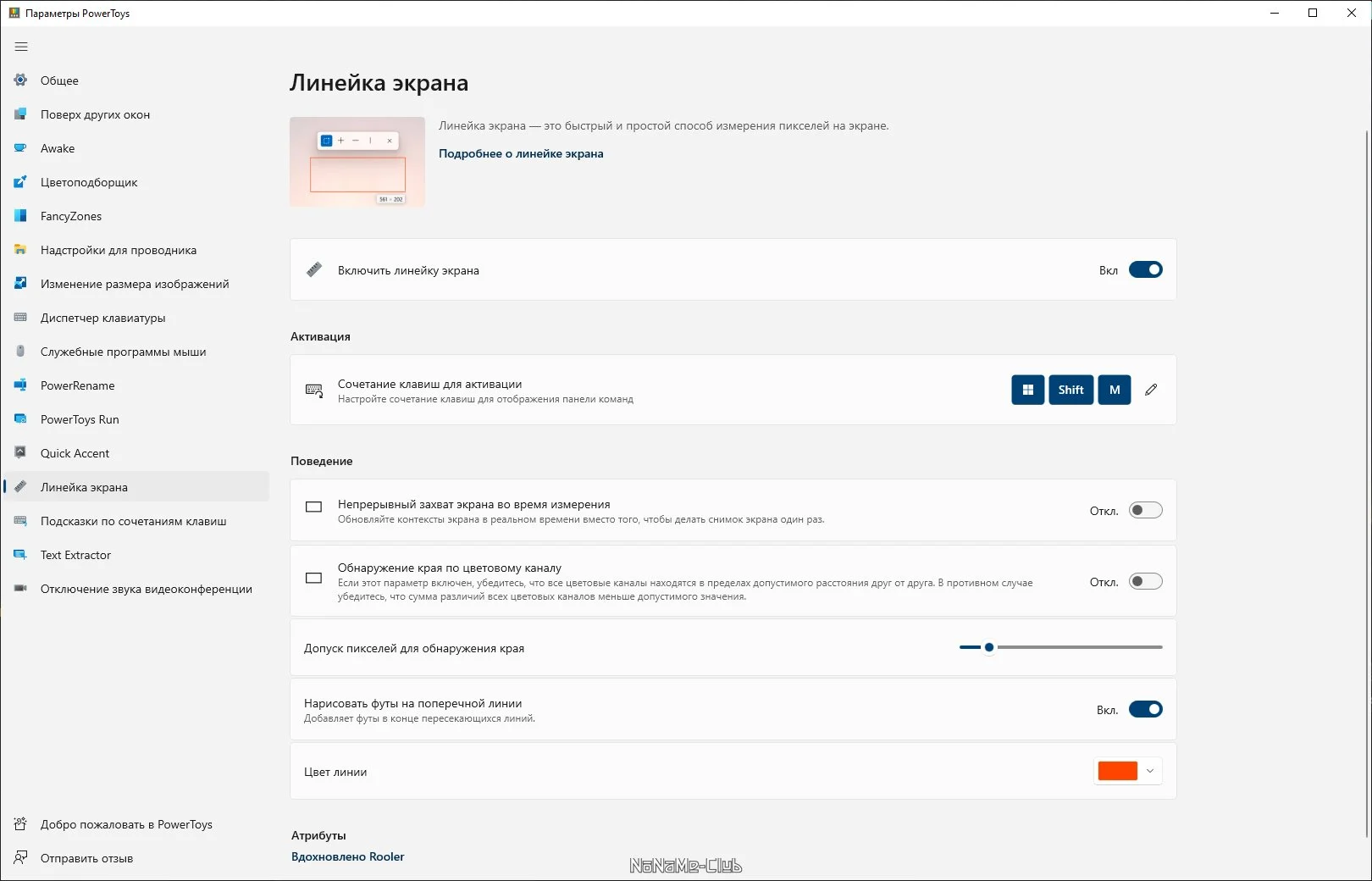Toggle off Включить линейку экрана switch
Screen dimensions: 1372x881
[1146, 270]
